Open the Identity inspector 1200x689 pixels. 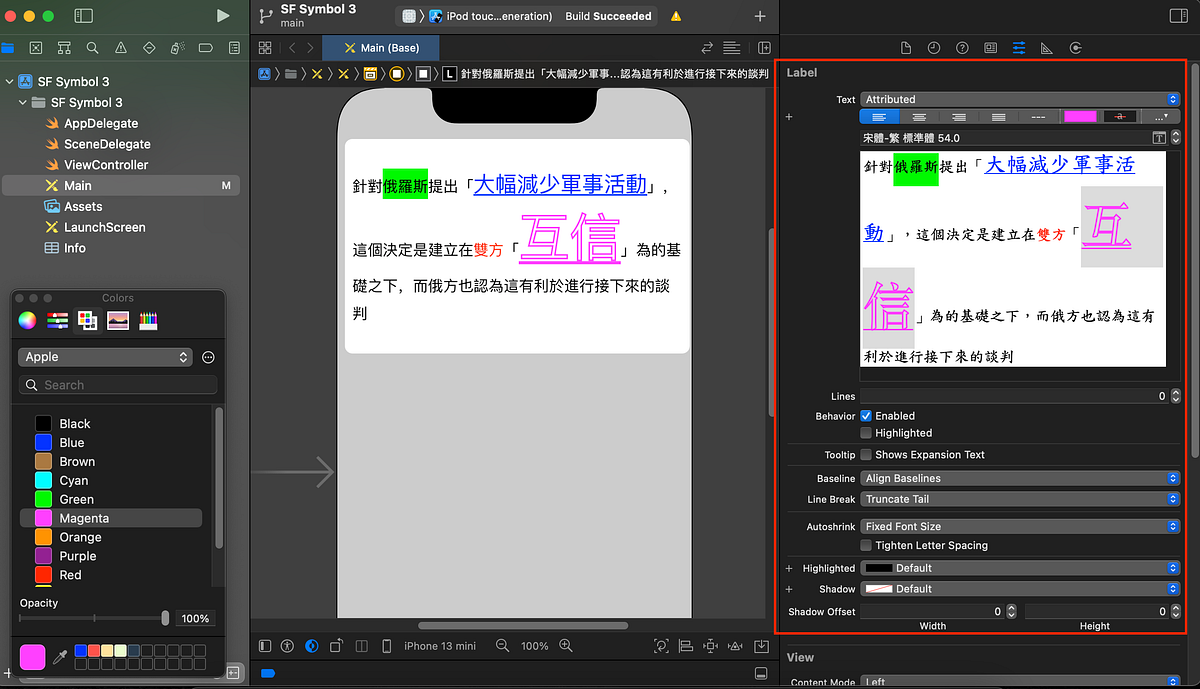pyautogui.click(x=990, y=47)
